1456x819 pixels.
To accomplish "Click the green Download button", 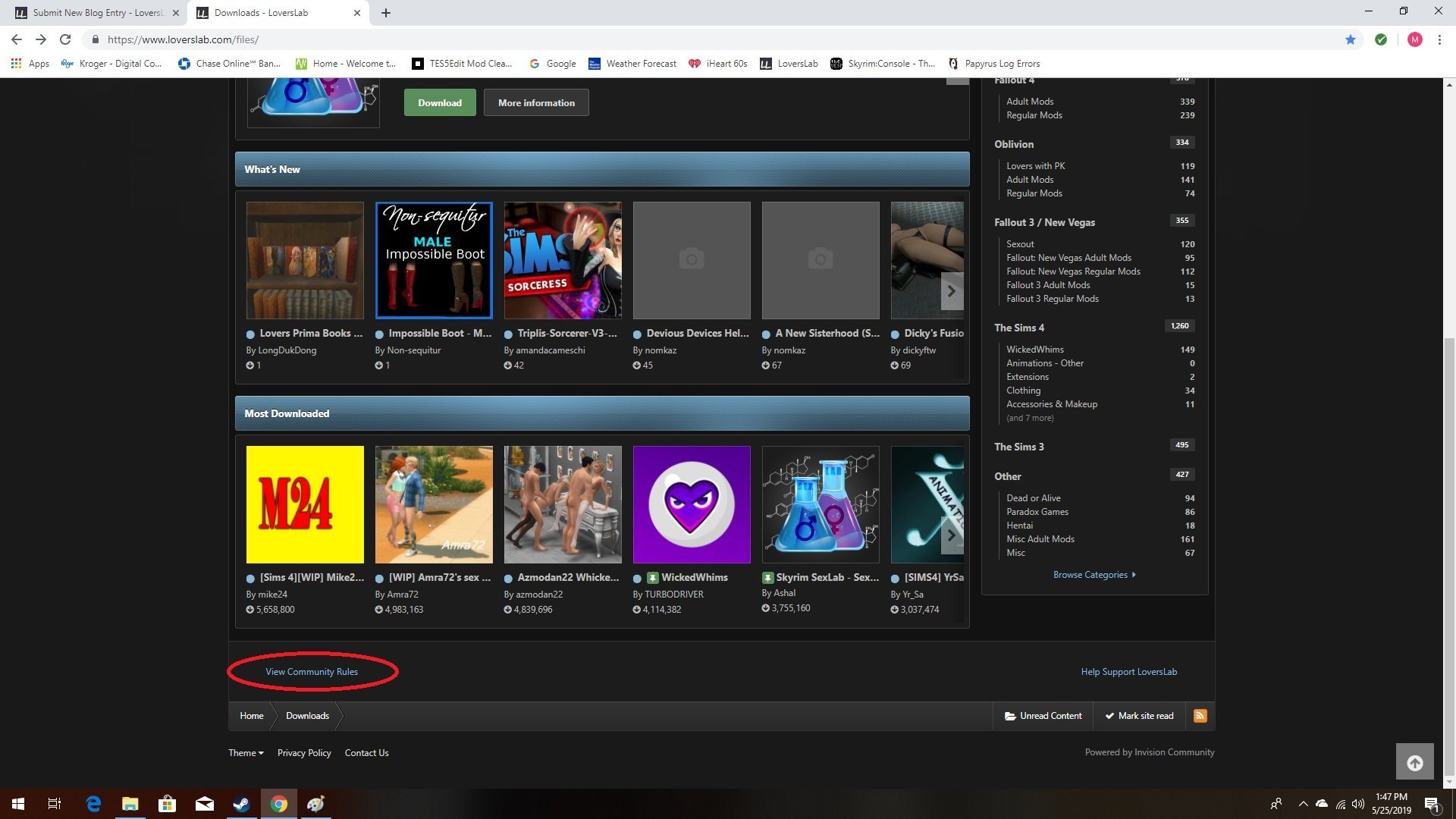I will [x=440, y=102].
